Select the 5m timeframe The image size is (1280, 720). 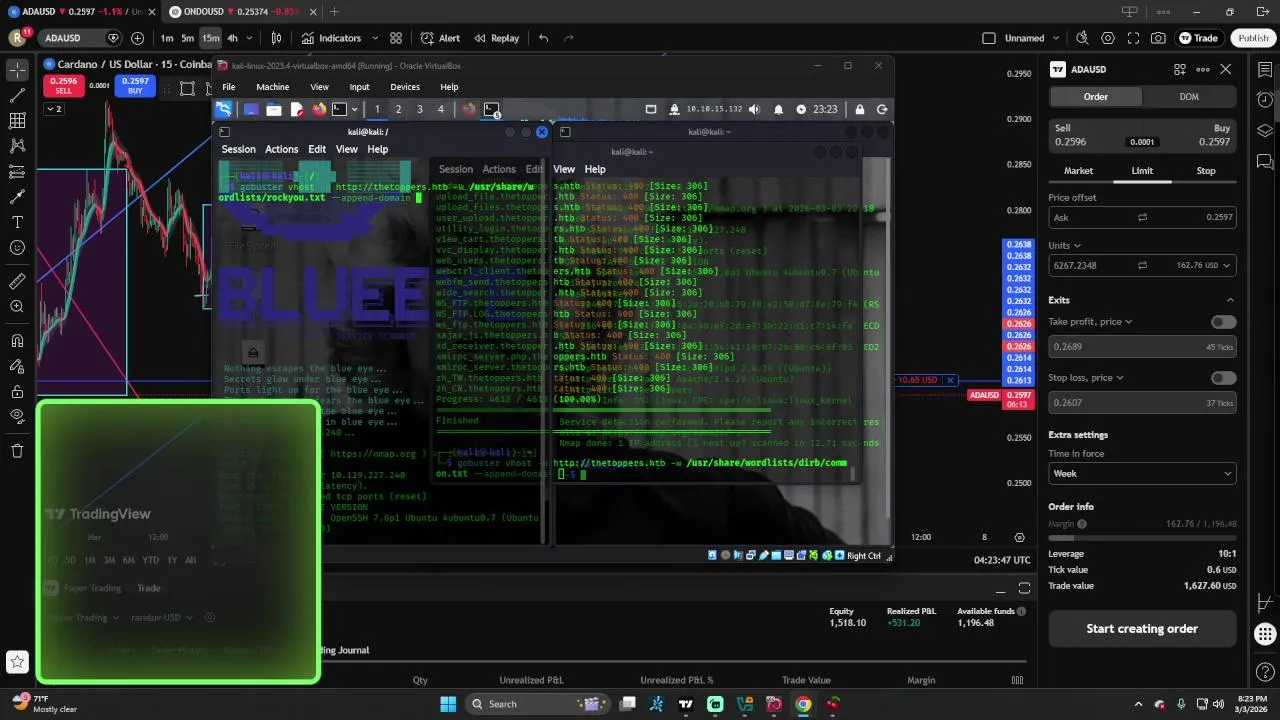pos(187,38)
